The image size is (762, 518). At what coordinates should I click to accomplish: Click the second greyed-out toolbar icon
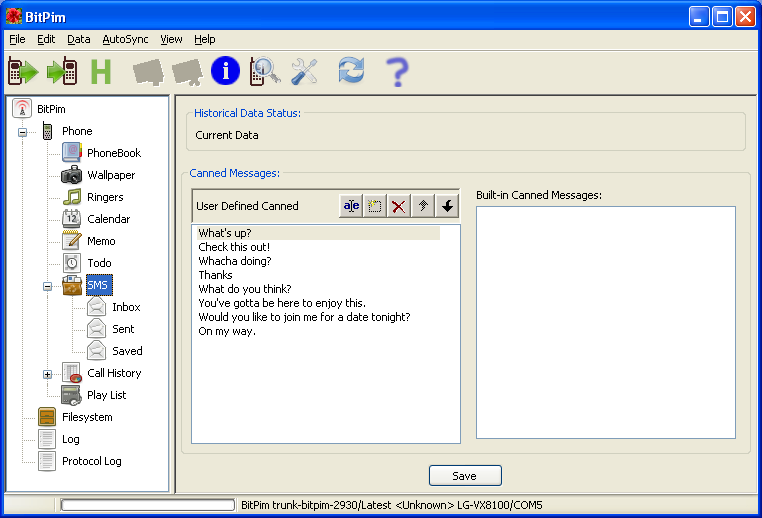187,72
